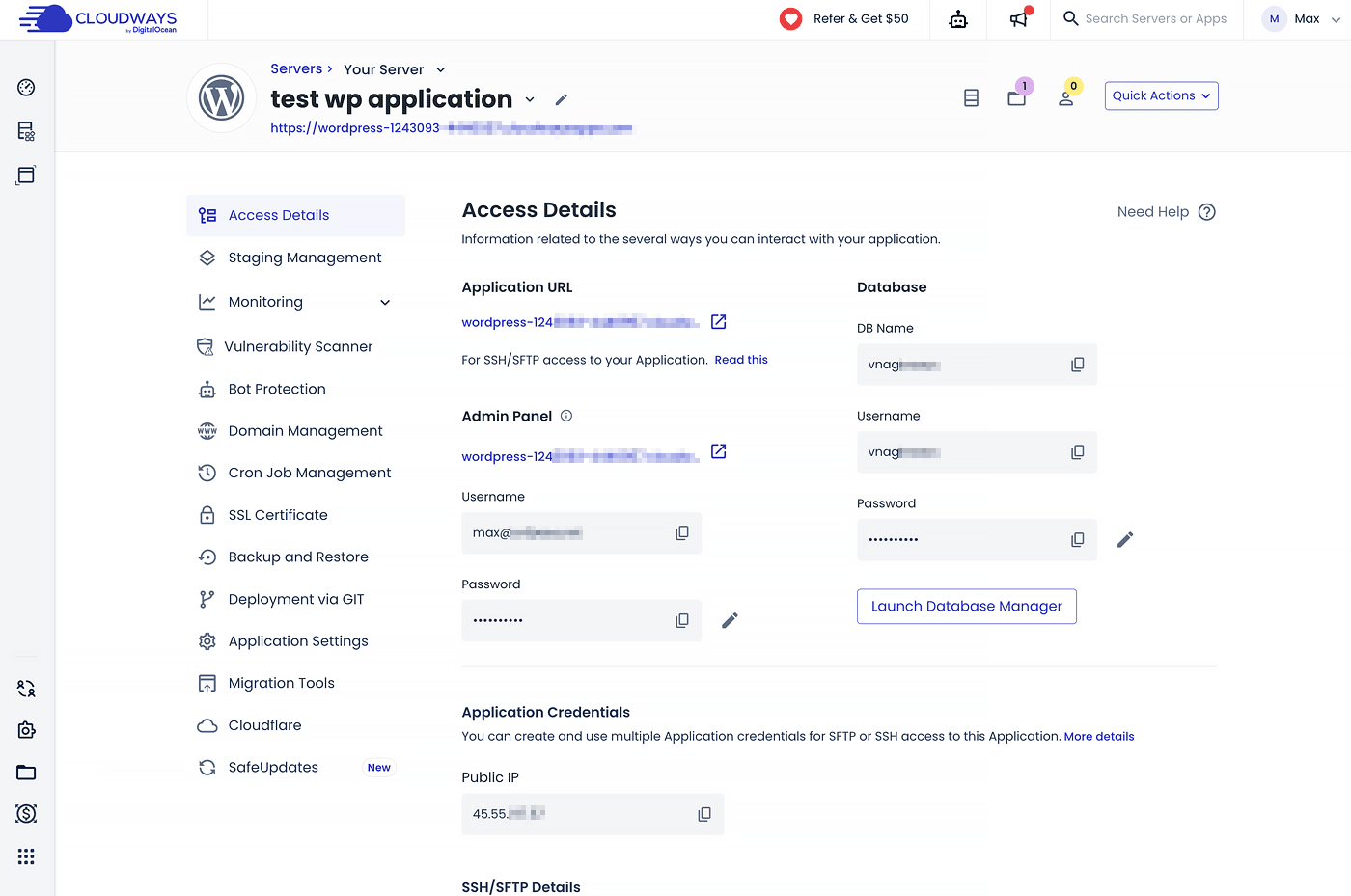Open the servers icon in left rail

pos(26,131)
